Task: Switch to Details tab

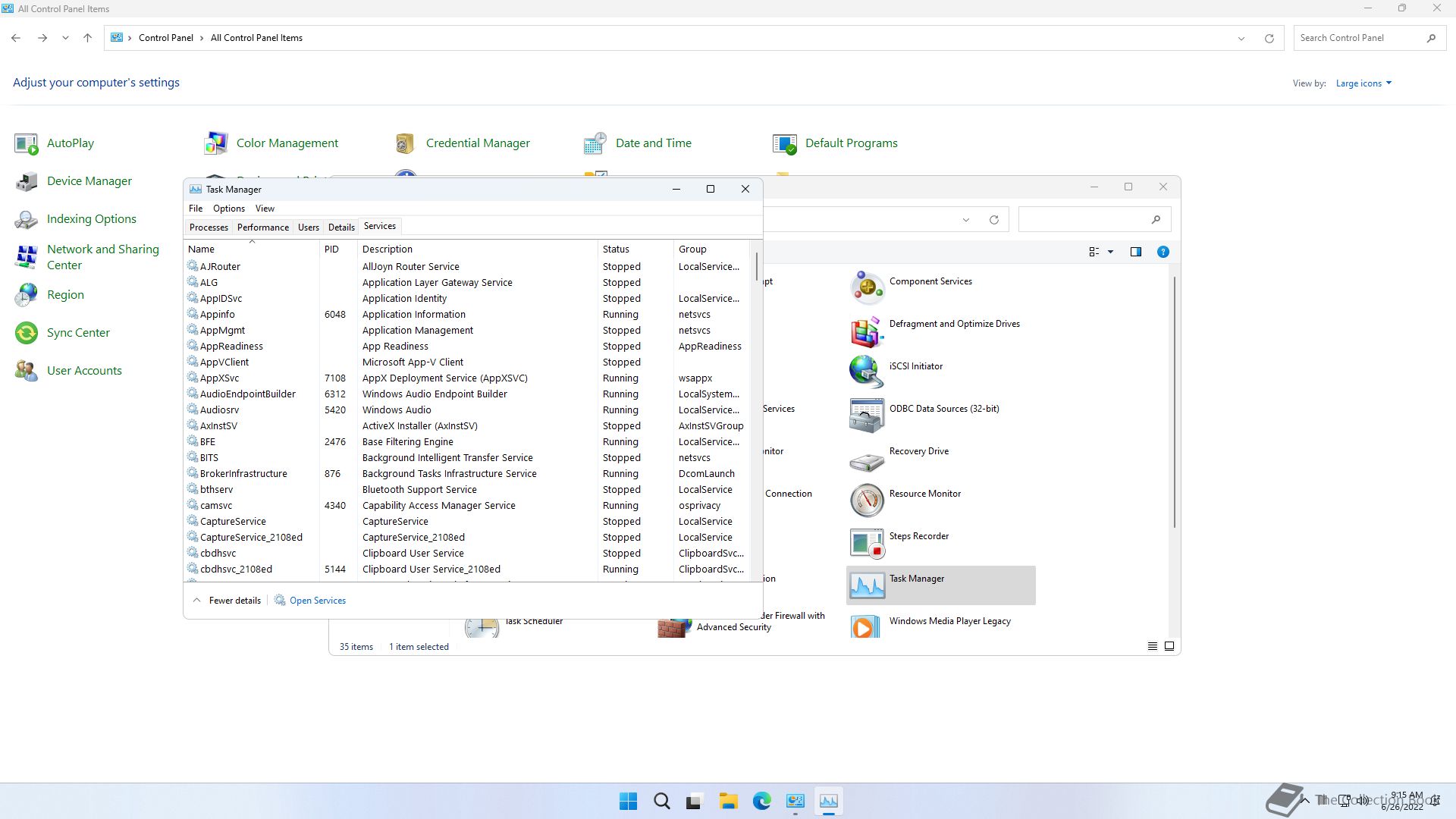Action: [341, 227]
